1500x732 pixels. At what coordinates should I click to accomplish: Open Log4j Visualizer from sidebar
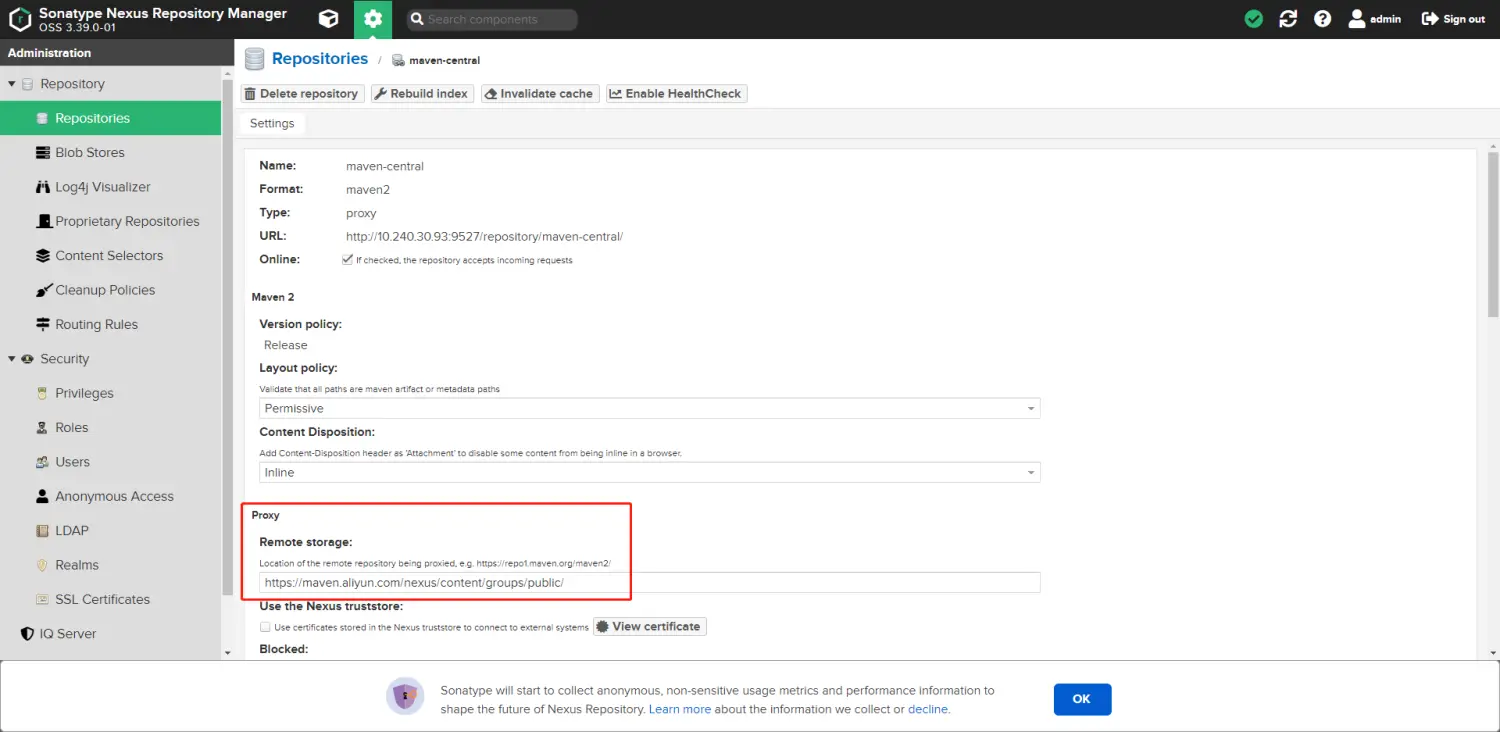pos(102,187)
